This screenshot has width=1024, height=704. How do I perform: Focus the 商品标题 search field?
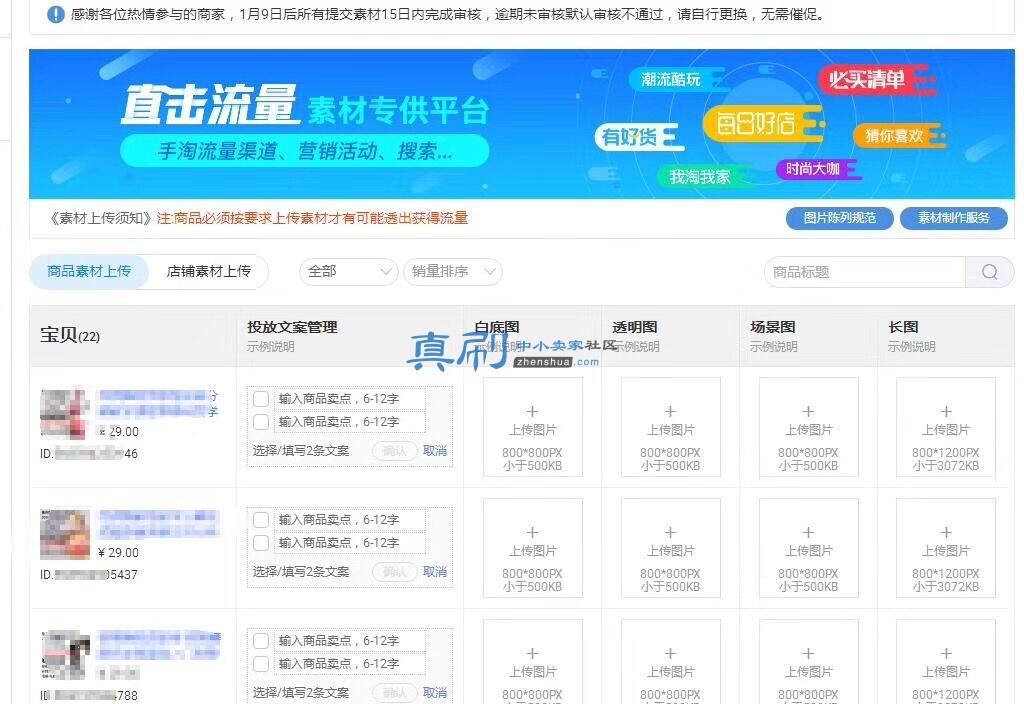tap(865, 272)
